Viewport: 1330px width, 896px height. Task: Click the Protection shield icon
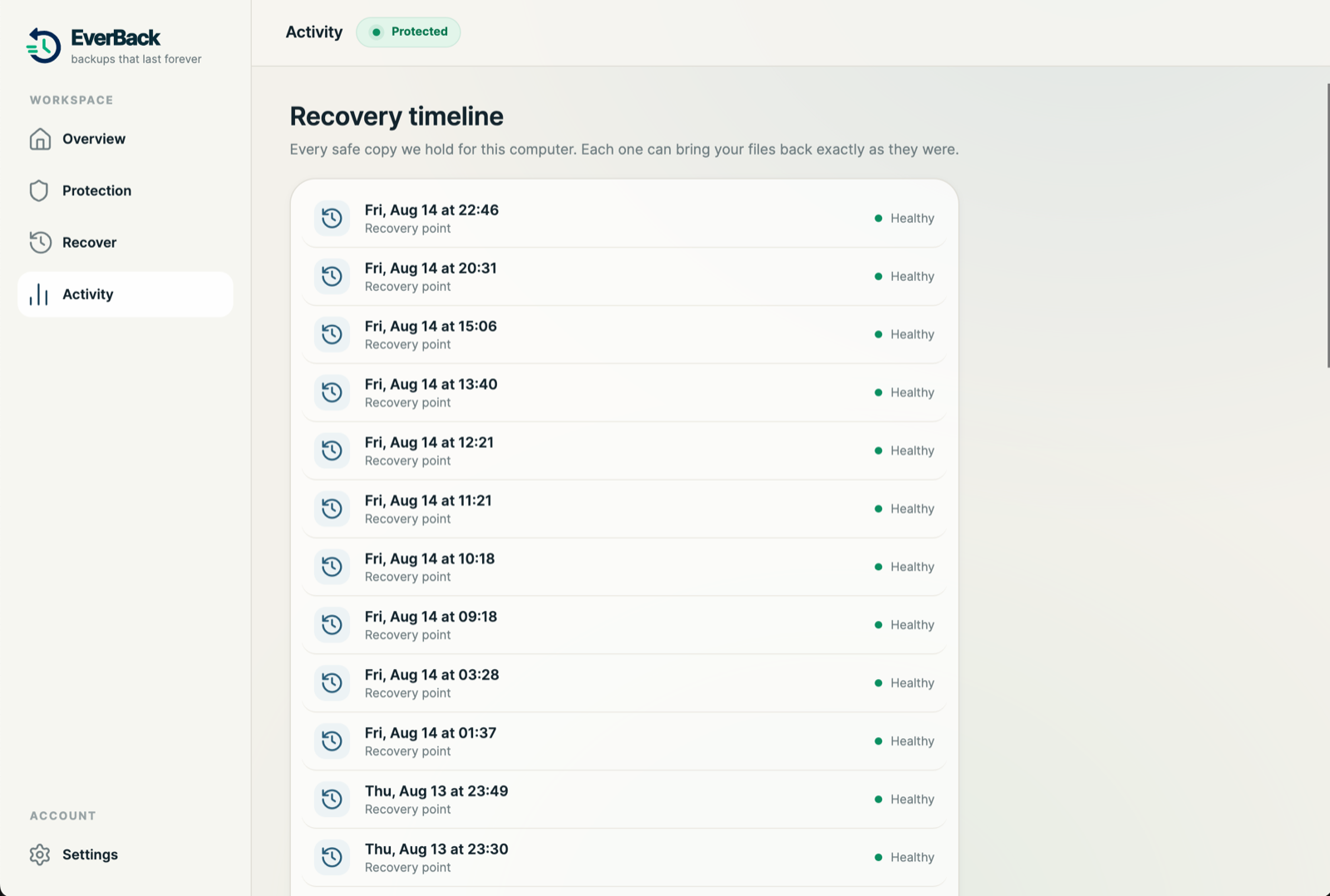(x=39, y=190)
